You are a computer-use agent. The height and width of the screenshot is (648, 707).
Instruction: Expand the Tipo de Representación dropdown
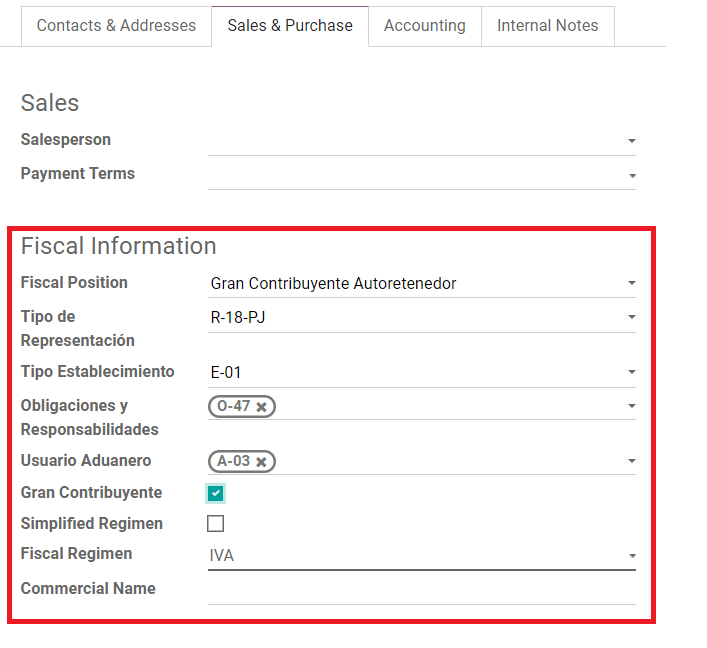coord(422,318)
